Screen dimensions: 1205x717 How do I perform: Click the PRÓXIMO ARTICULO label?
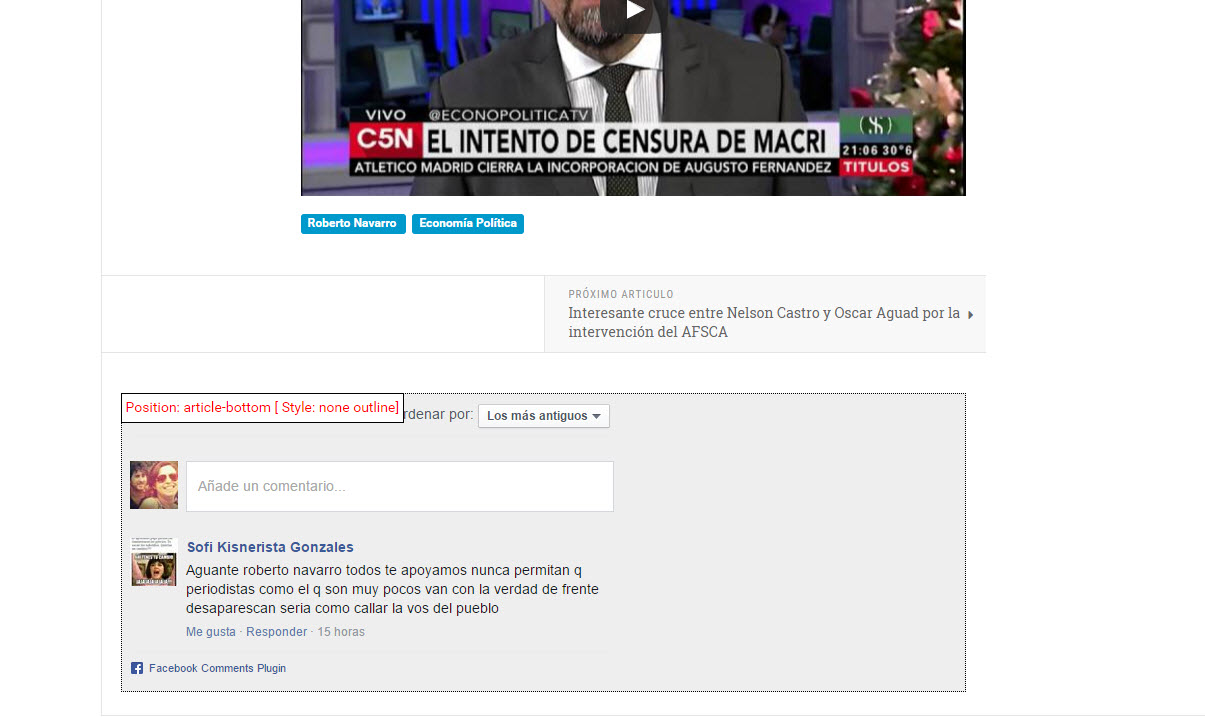click(x=621, y=294)
